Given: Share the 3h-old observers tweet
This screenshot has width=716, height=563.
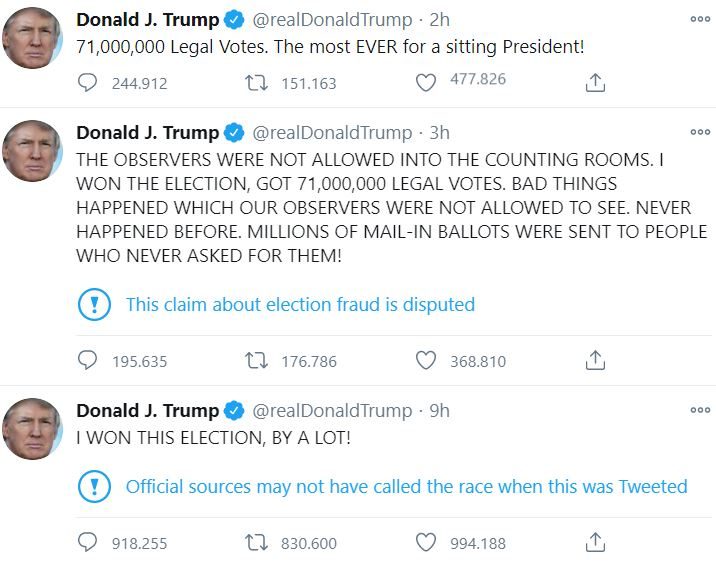Looking at the screenshot, I should 595,361.
